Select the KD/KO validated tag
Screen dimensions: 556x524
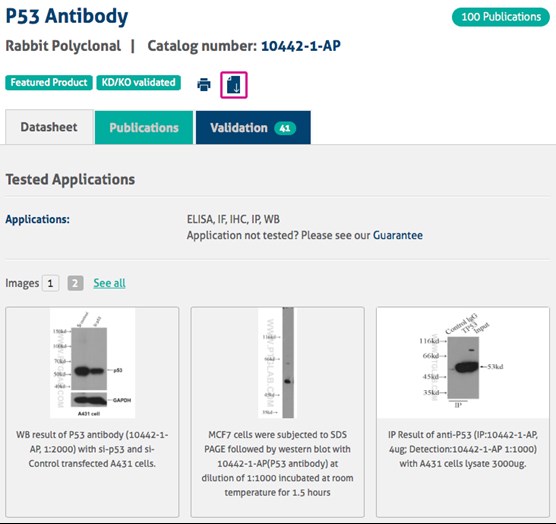click(139, 83)
